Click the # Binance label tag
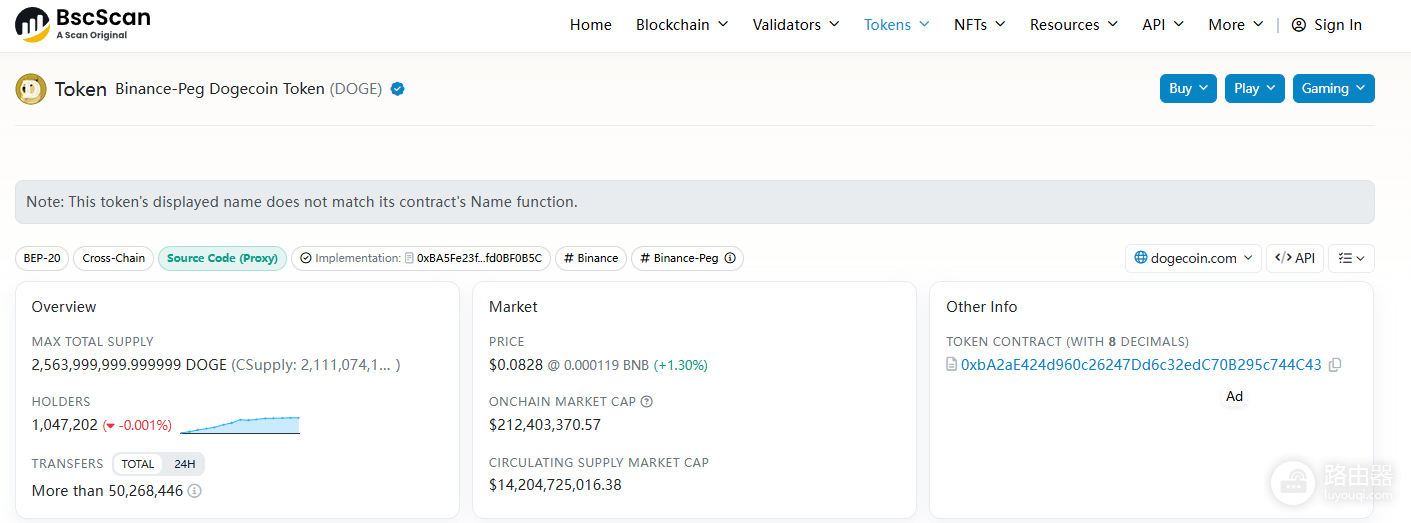1411x523 pixels. [591, 258]
